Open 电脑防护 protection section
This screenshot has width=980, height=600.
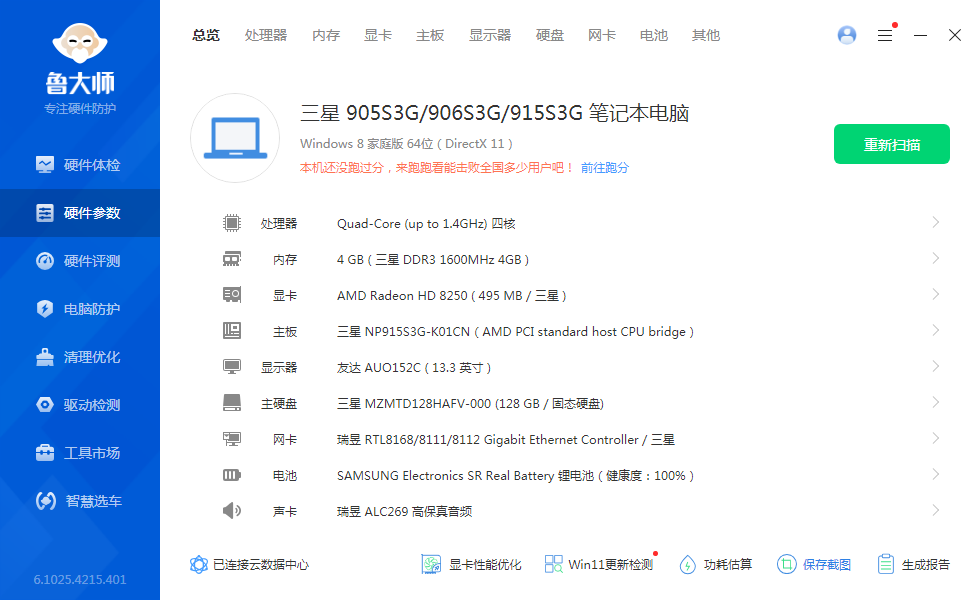(79, 309)
